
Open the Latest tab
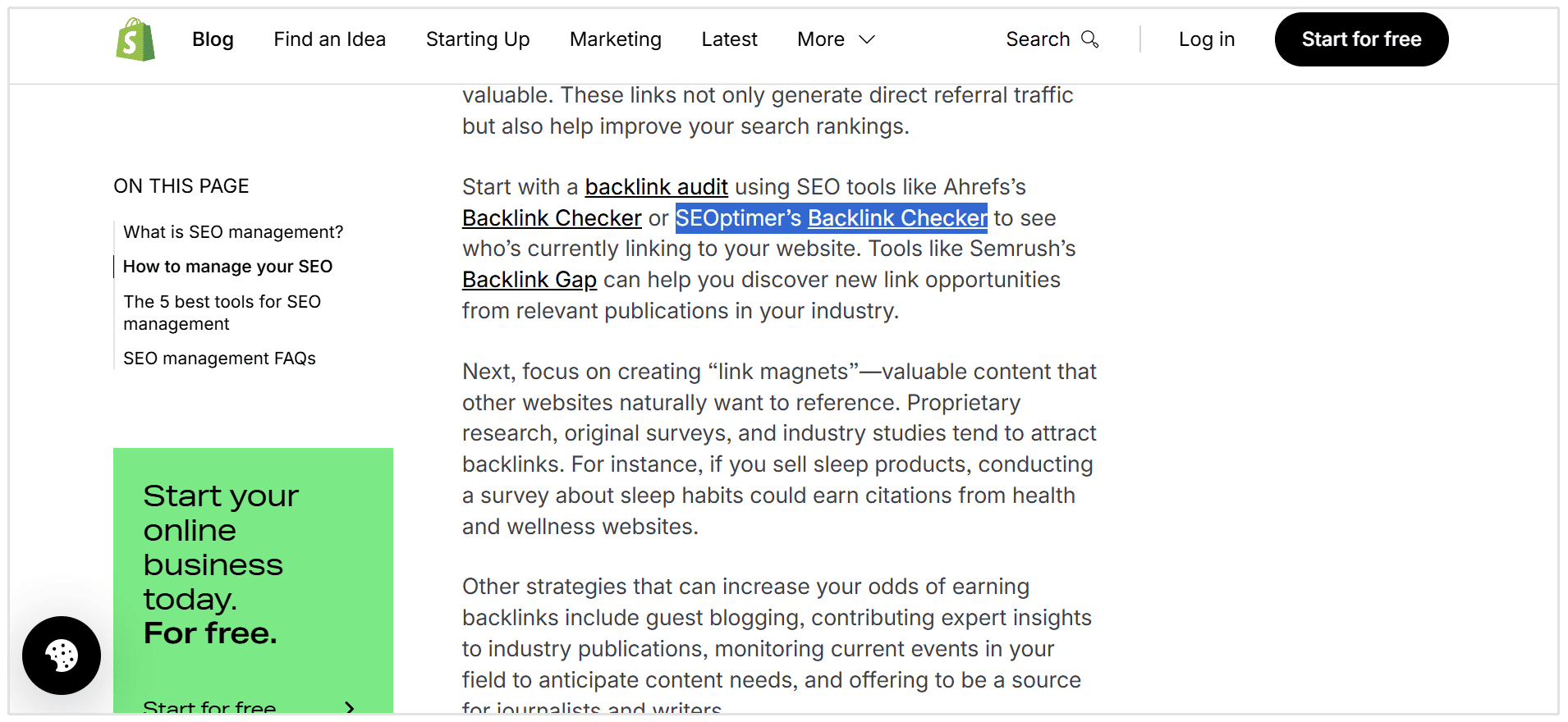click(729, 39)
